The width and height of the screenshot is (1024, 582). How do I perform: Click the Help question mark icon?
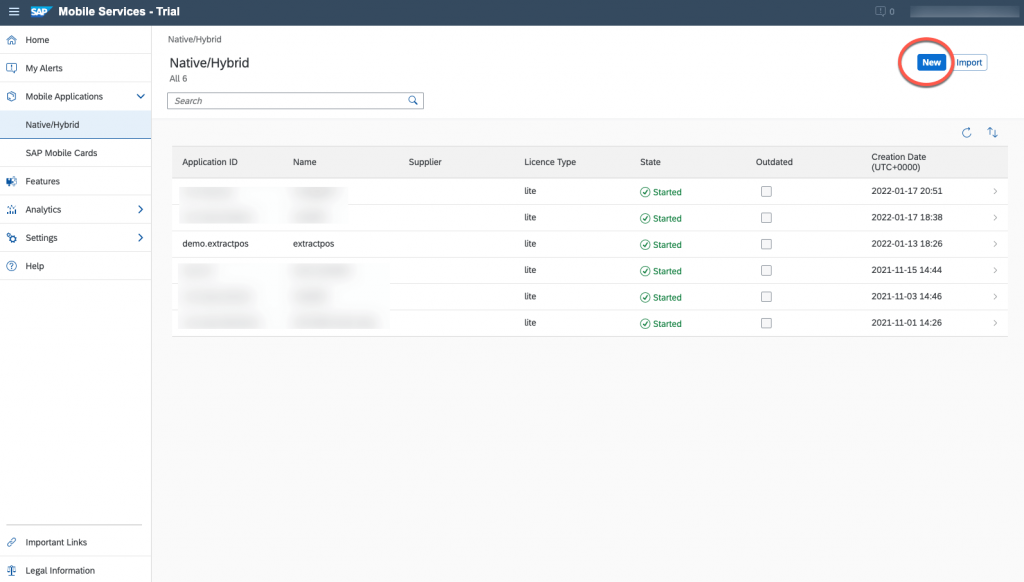(12, 266)
